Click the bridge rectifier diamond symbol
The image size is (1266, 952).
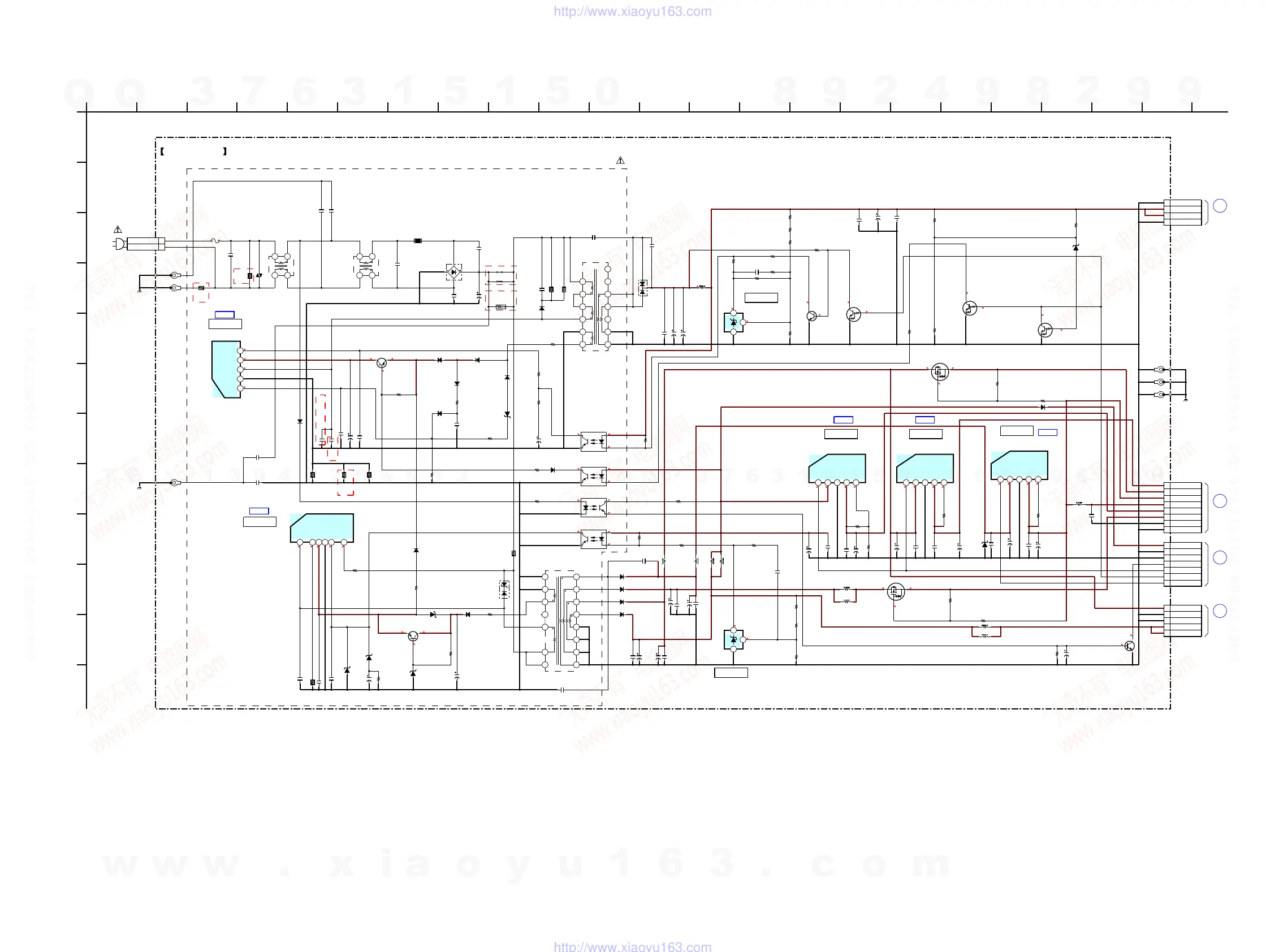point(454,272)
